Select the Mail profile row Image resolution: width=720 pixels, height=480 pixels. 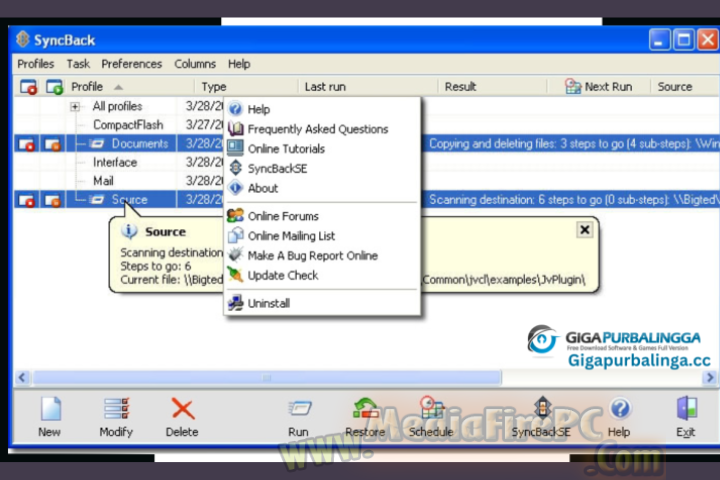pos(103,181)
